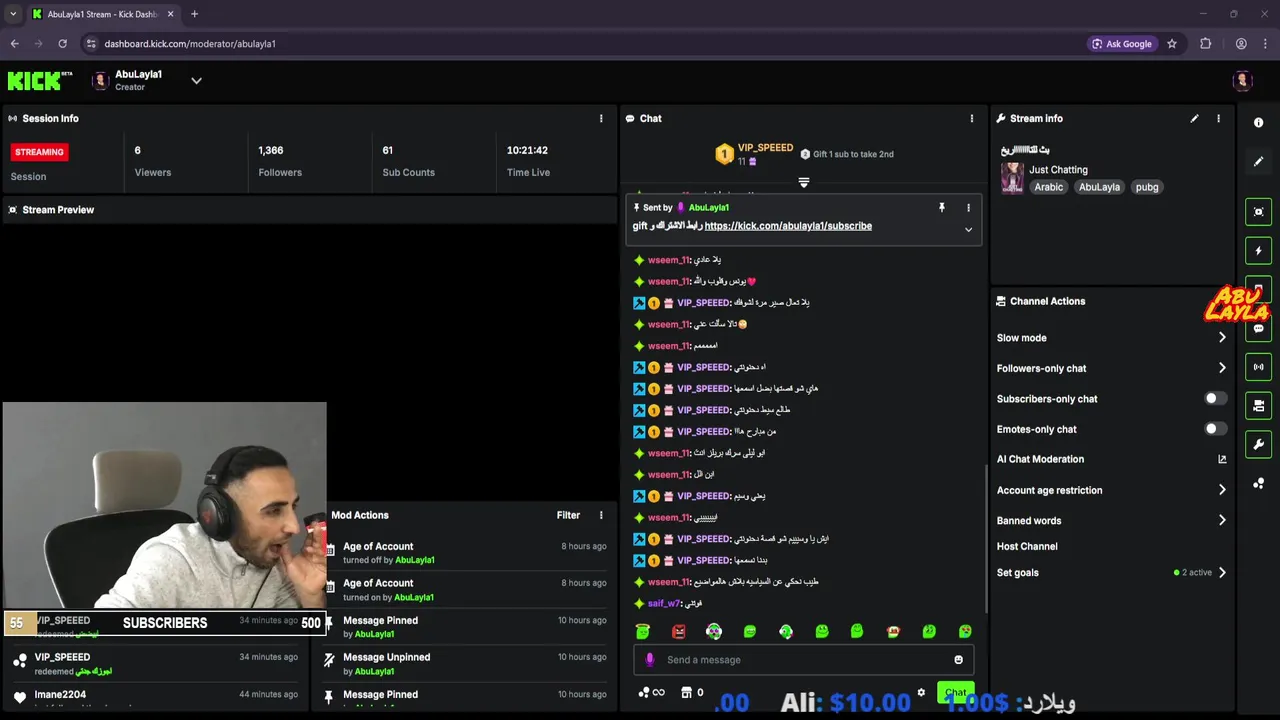Open a new browser tab
Image resolution: width=1280 pixels, height=720 pixels.
pyautogui.click(x=194, y=14)
